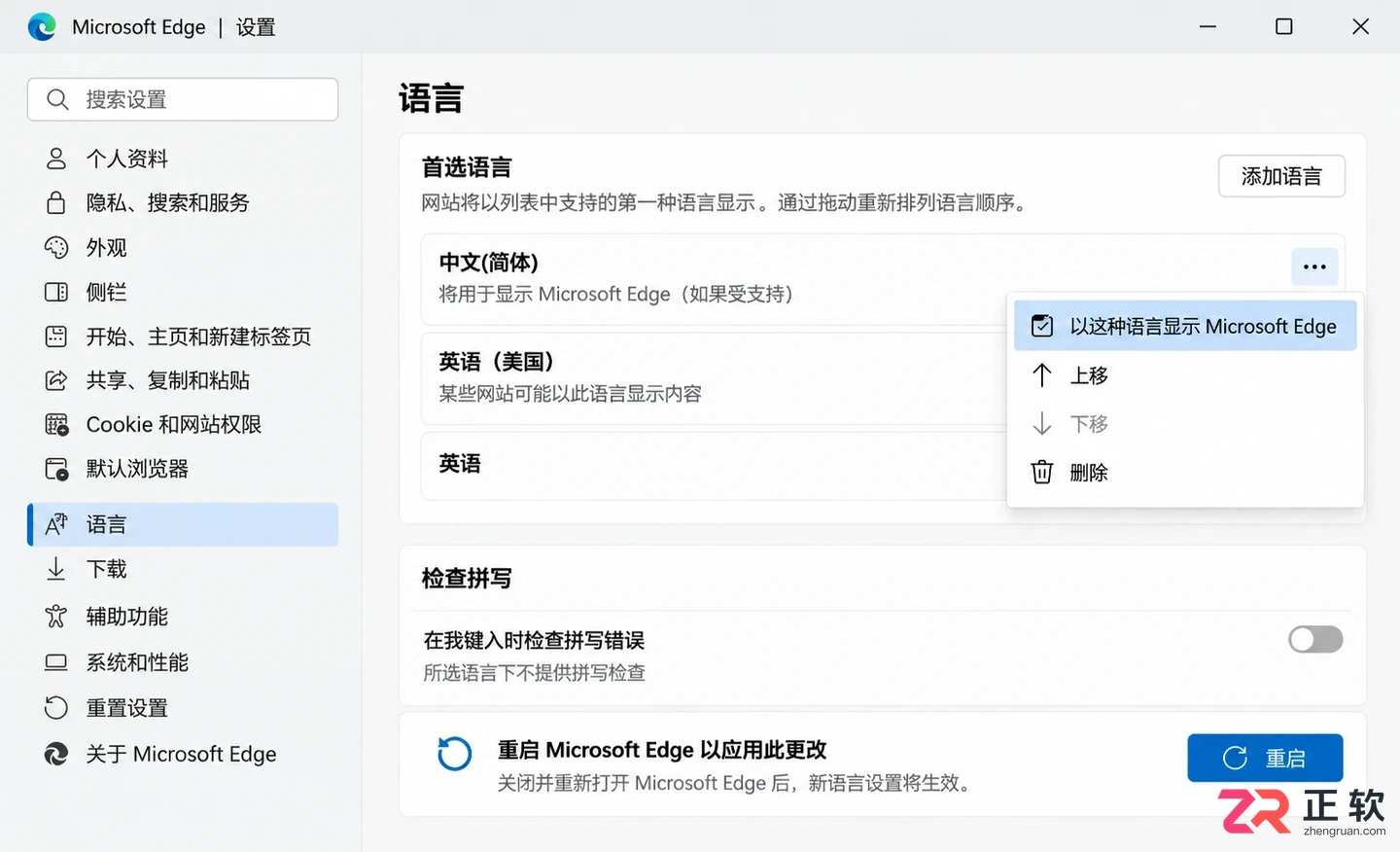1400x852 pixels.
Task: Click the down arrow icon for 下移
Action: [x=1042, y=423]
